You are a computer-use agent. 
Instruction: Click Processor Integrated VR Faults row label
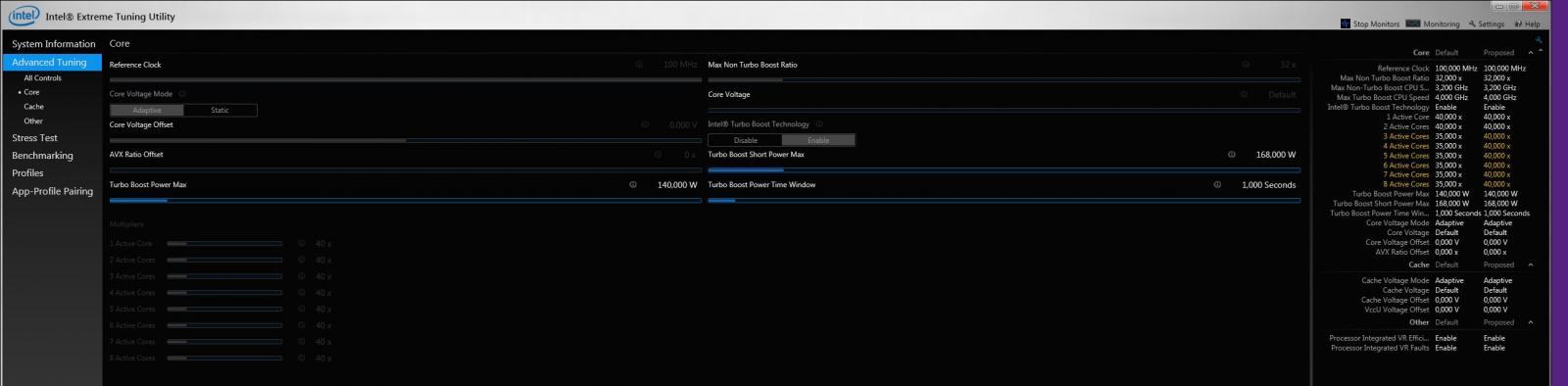[1380, 348]
